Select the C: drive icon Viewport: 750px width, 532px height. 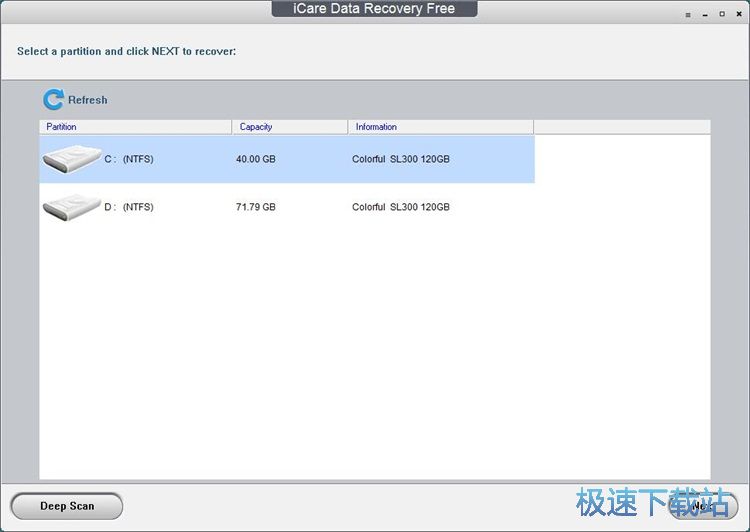click(x=72, y=159)
